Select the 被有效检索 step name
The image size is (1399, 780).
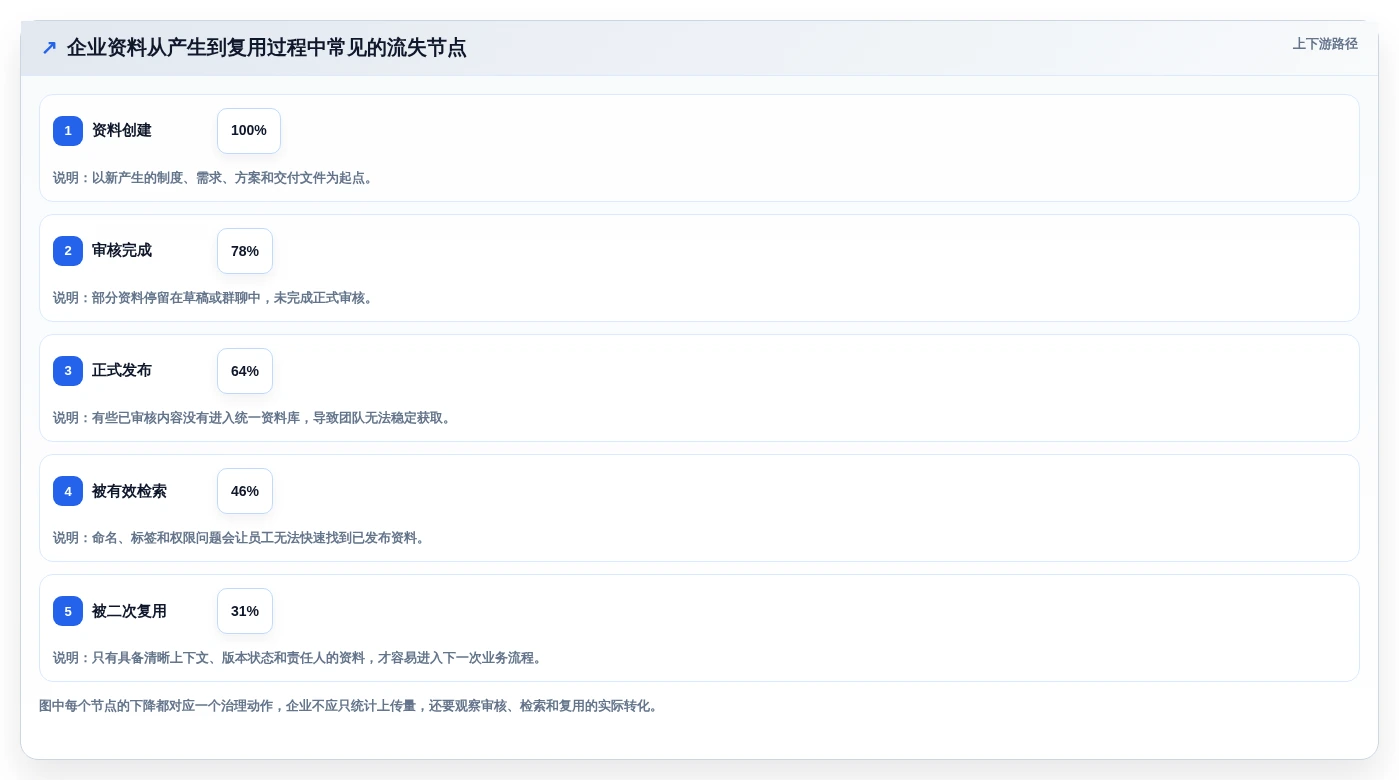tap(129, 491)
